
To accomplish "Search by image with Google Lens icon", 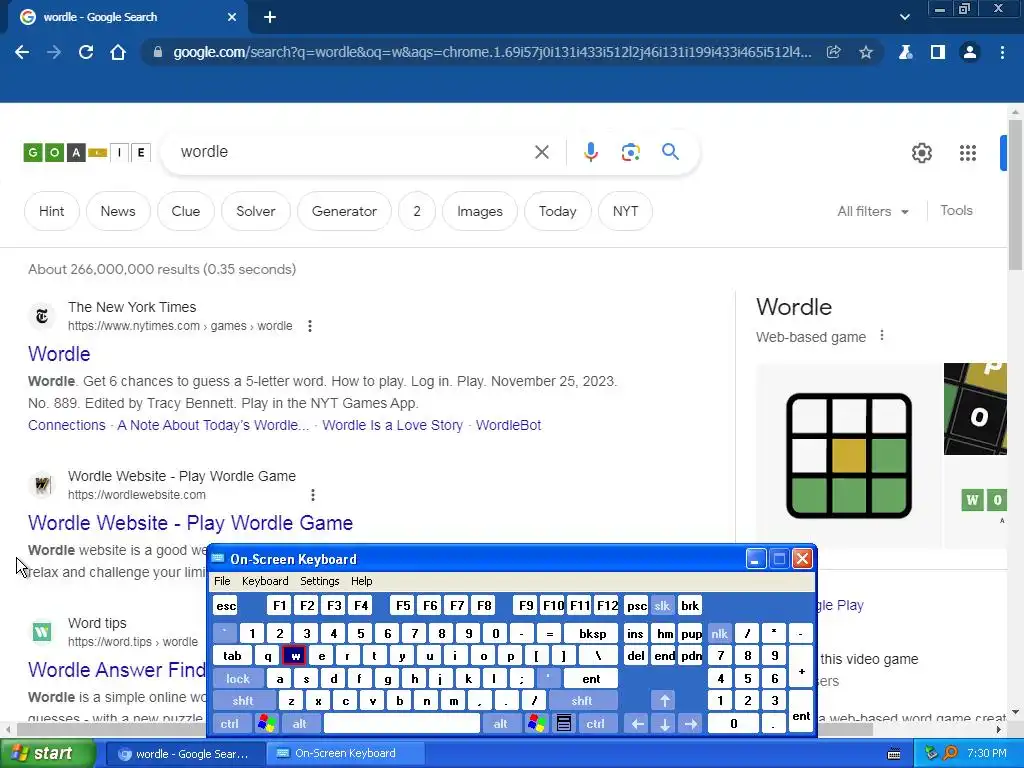I will [x=631, y=152].
